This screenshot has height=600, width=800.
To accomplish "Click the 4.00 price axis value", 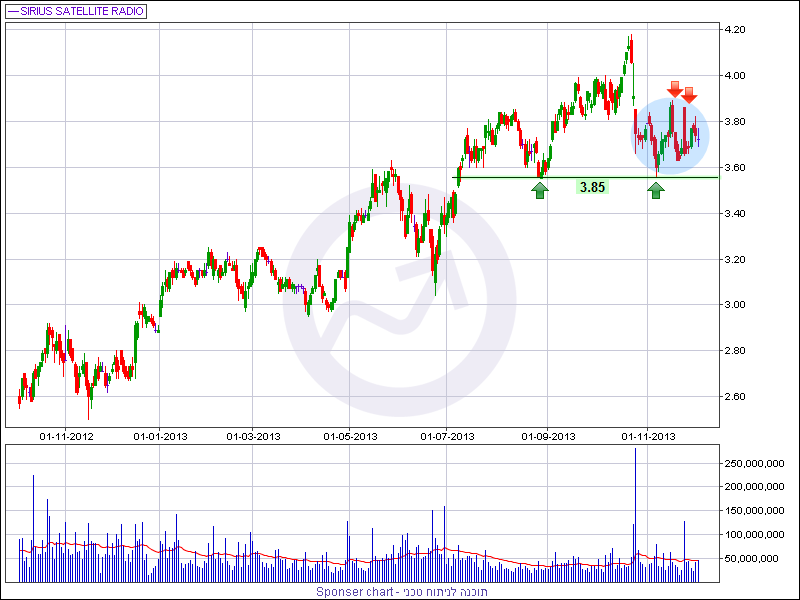I will [735, 76].
